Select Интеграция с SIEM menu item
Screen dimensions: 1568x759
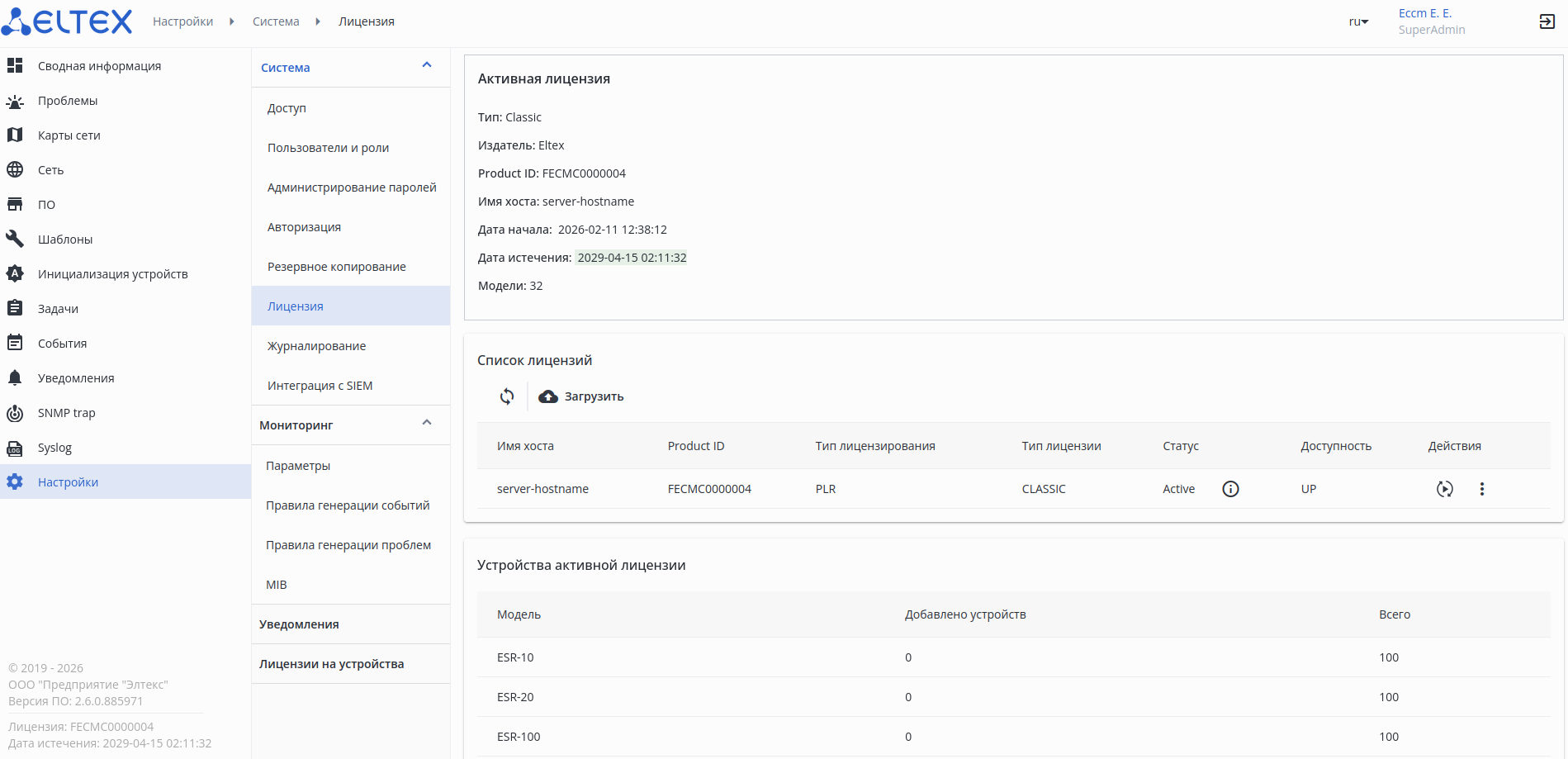(320, 386)
